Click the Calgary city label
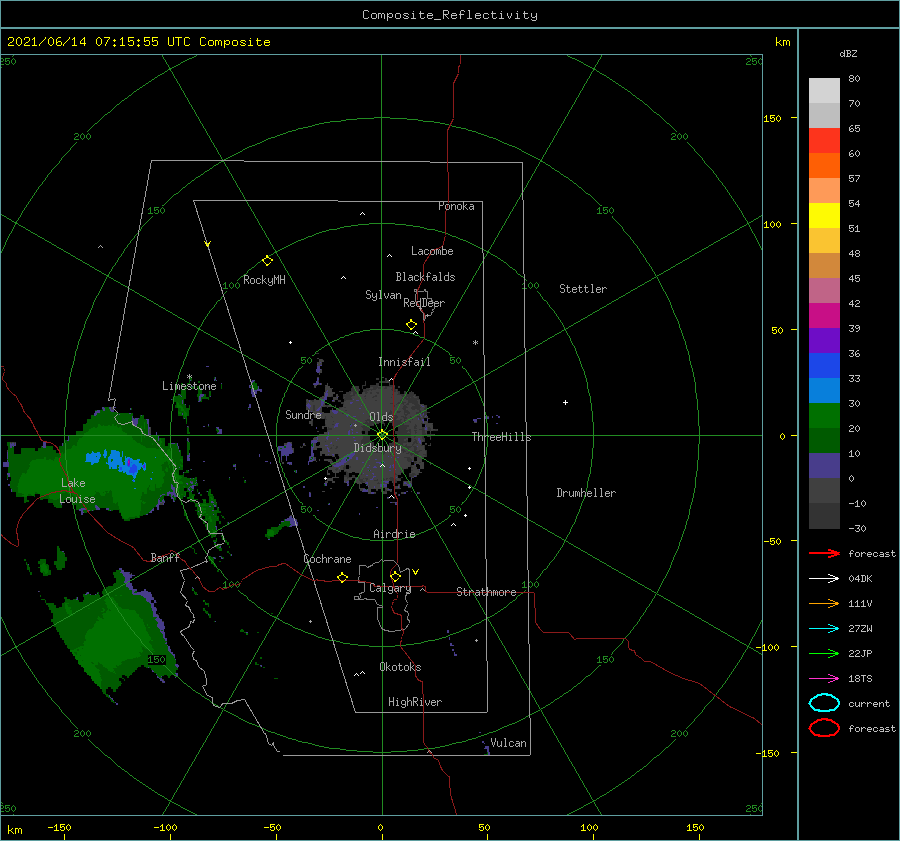Image resolution: width=900 pixels, height=841 pixels. point(390,588)
